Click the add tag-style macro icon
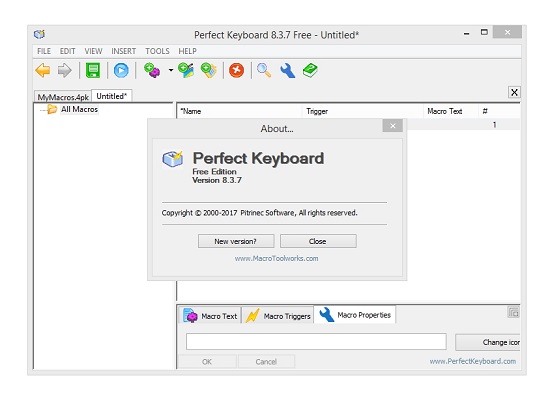Viewport: 550px width, 393px height. 209,70
